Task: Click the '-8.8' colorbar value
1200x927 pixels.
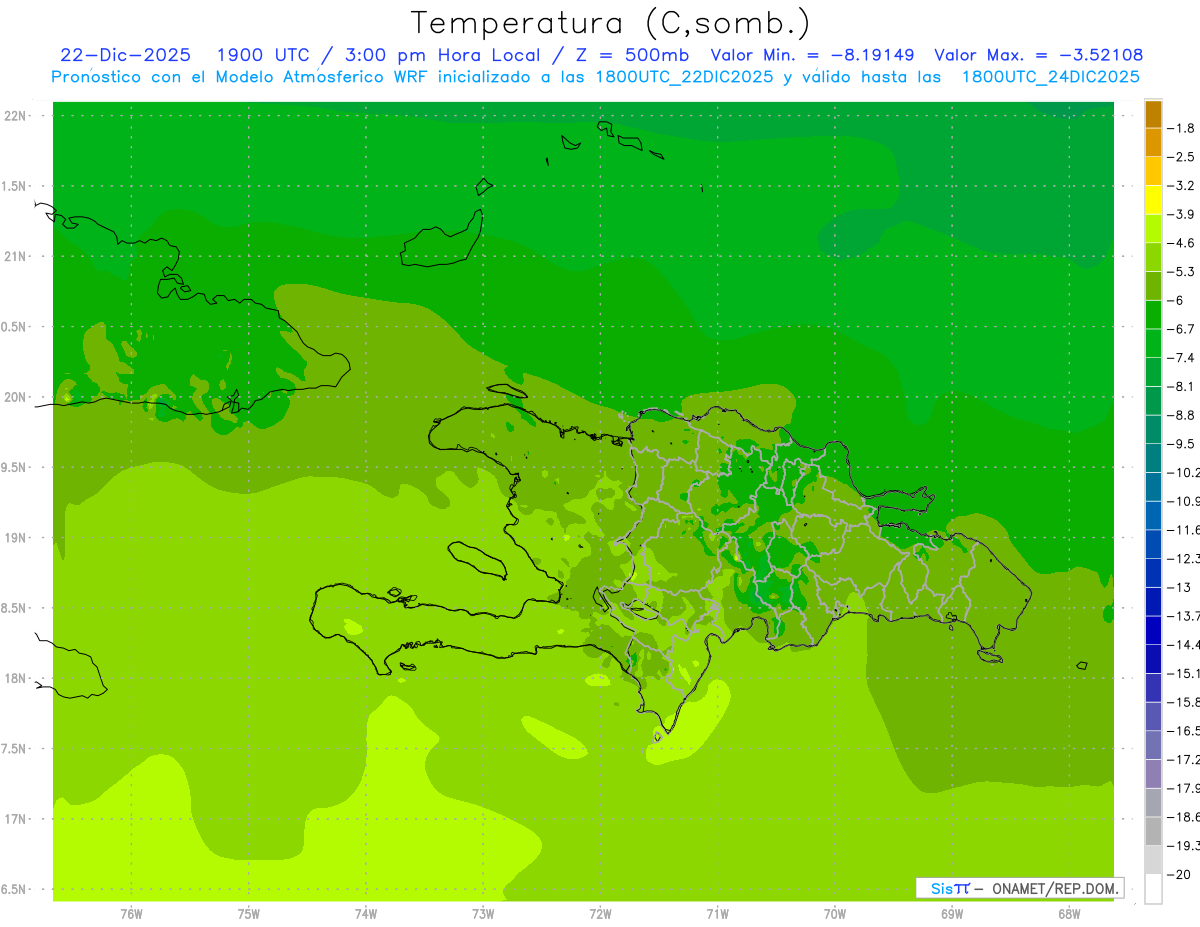Action: (1182, 415)
